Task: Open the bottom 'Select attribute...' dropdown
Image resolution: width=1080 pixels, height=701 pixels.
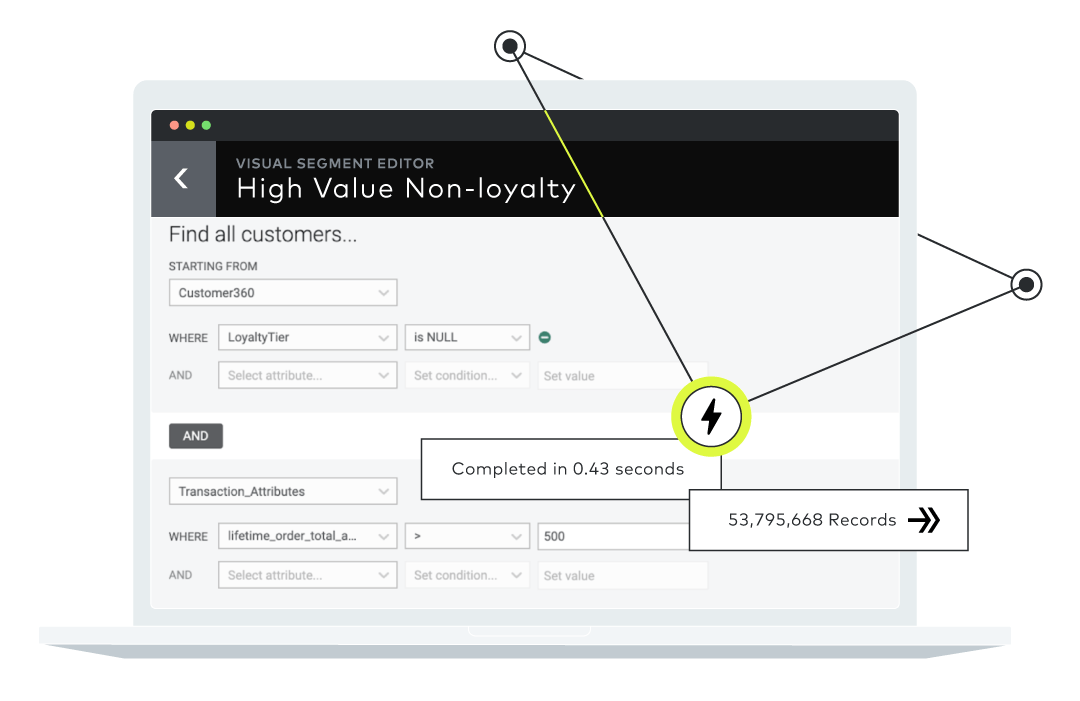Action: pyautogui.click(x=308, y=576)
